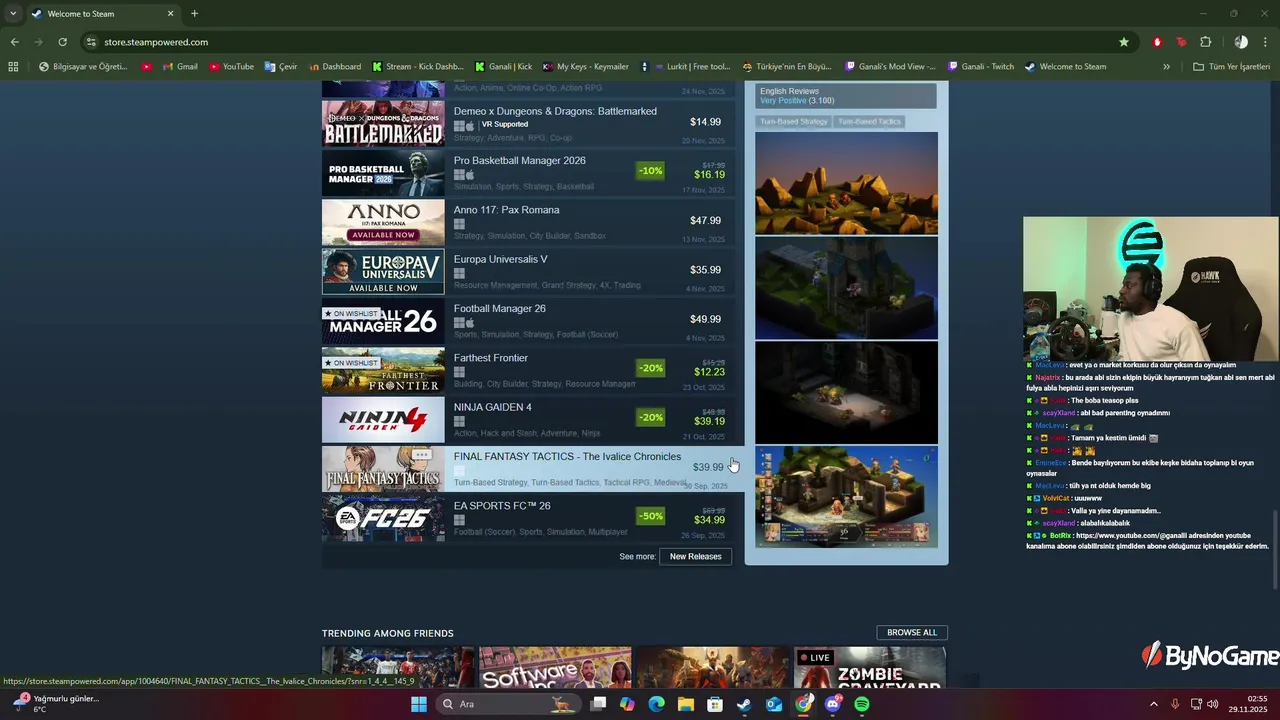Select the Turn-Based Tactics tag
Viewport: 1280px width, 720px height.
pos(869,121)
